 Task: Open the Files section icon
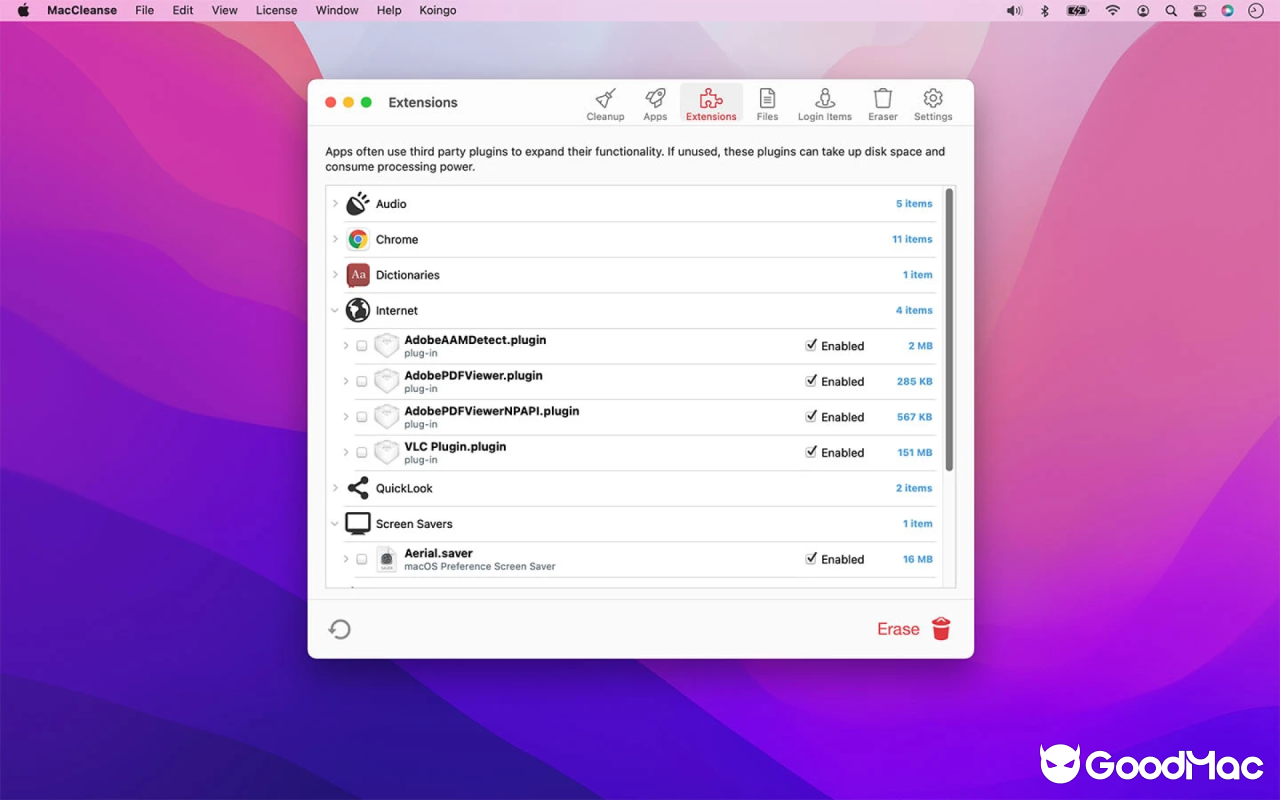[x=767, y=100]
